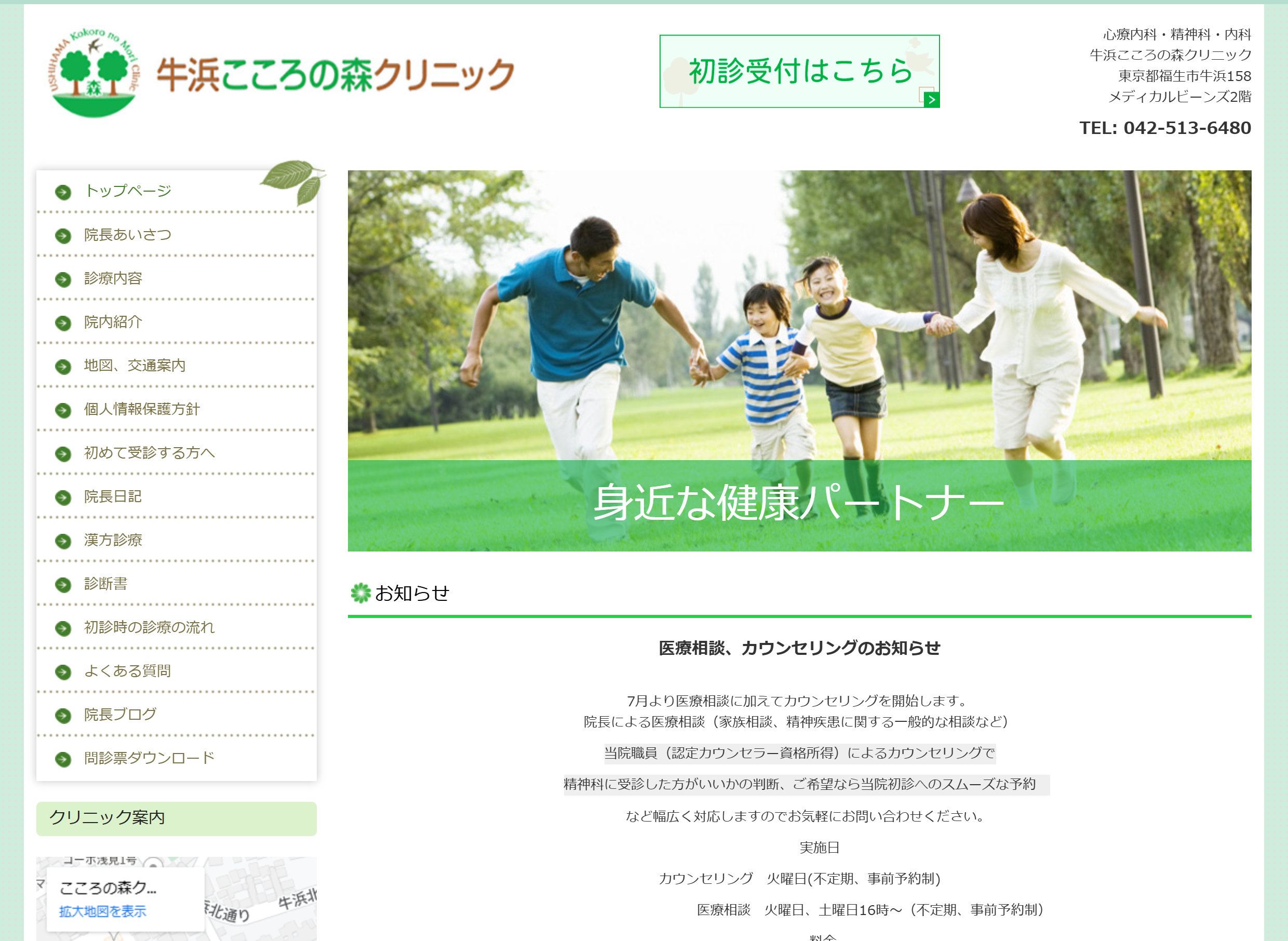Screen dimensions: 1288x941
Task: Click arrow icon beside 地図、交通案内
Action: tap(63, 367)
